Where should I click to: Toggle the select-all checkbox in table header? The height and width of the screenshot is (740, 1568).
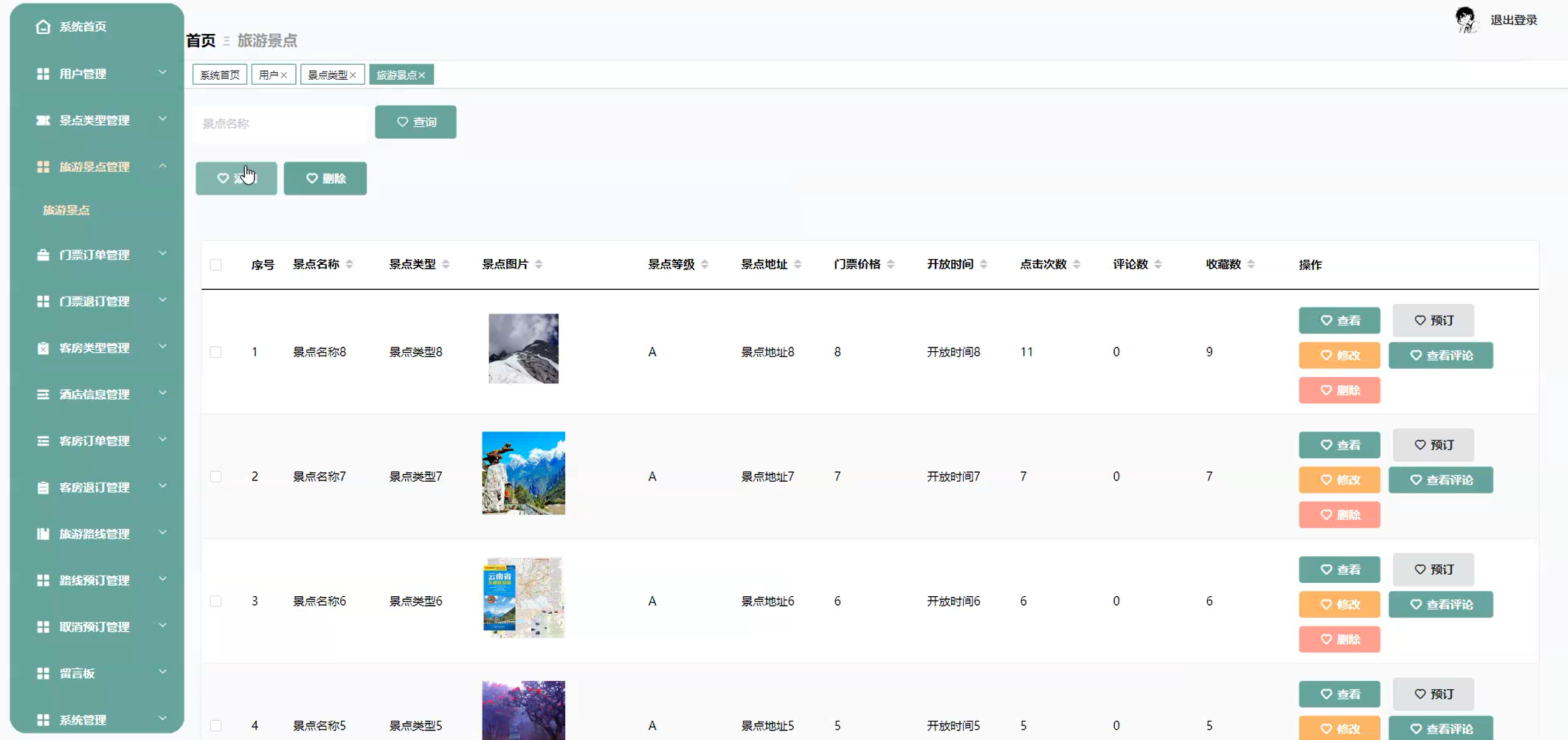(215, 265)
